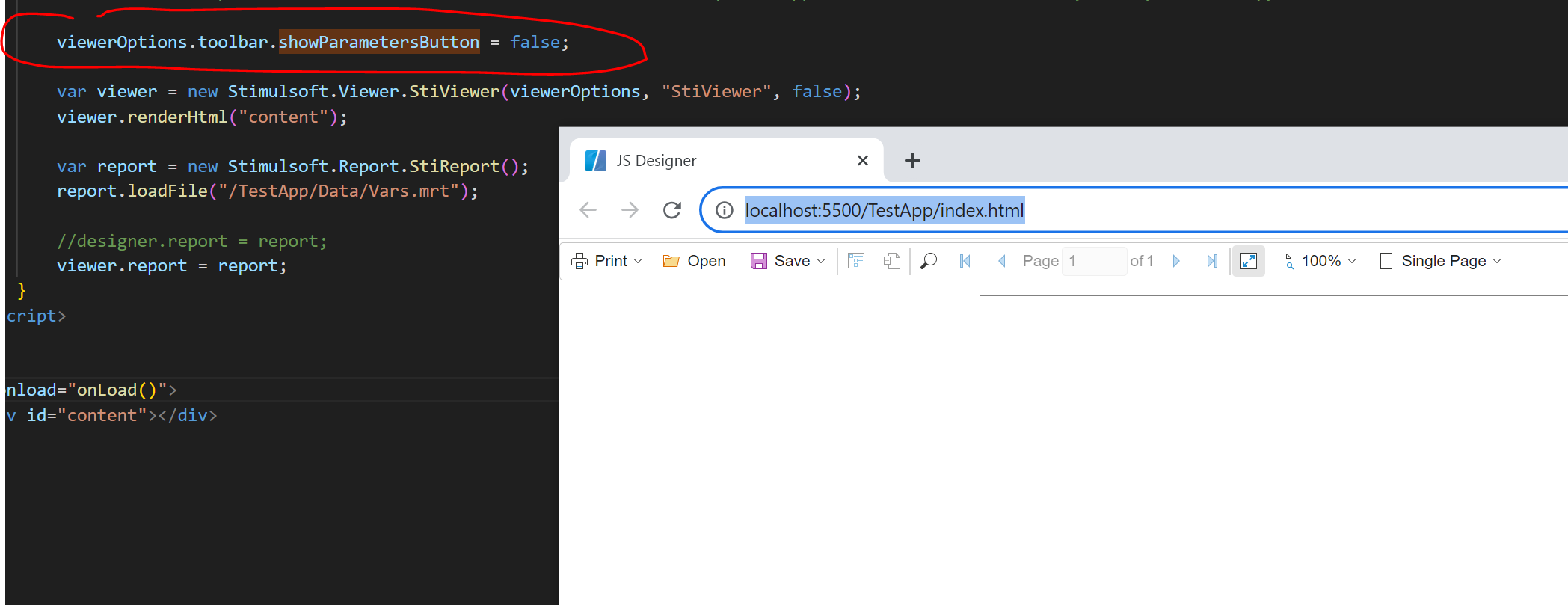Click the viewer.renderHtml line in code
1568x605 pixels.
[202, 117]
